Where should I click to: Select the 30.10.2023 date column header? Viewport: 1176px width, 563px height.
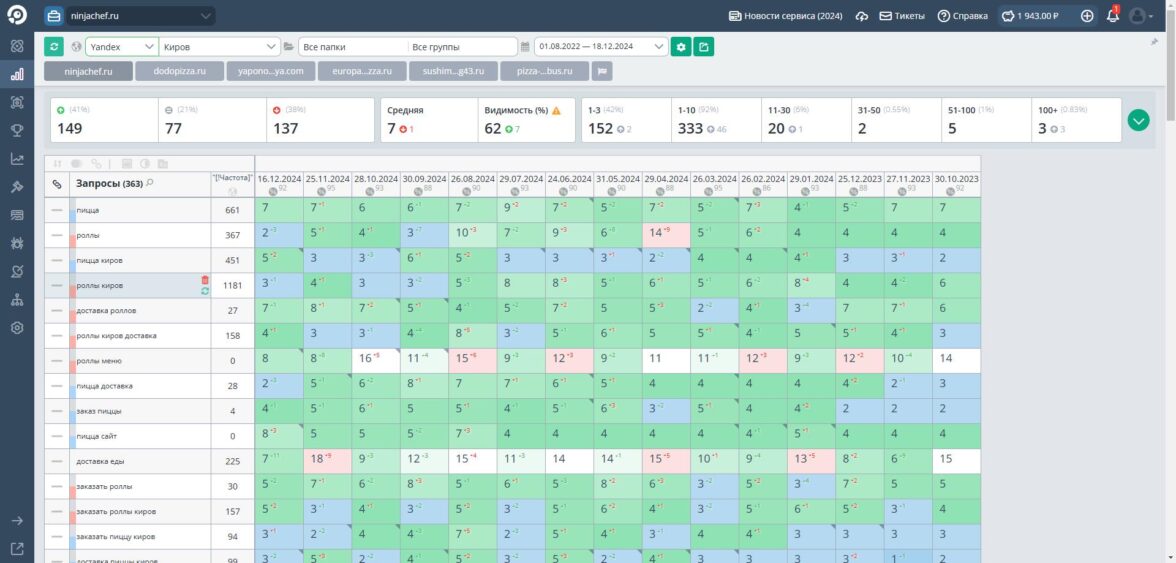coord(956,184)
